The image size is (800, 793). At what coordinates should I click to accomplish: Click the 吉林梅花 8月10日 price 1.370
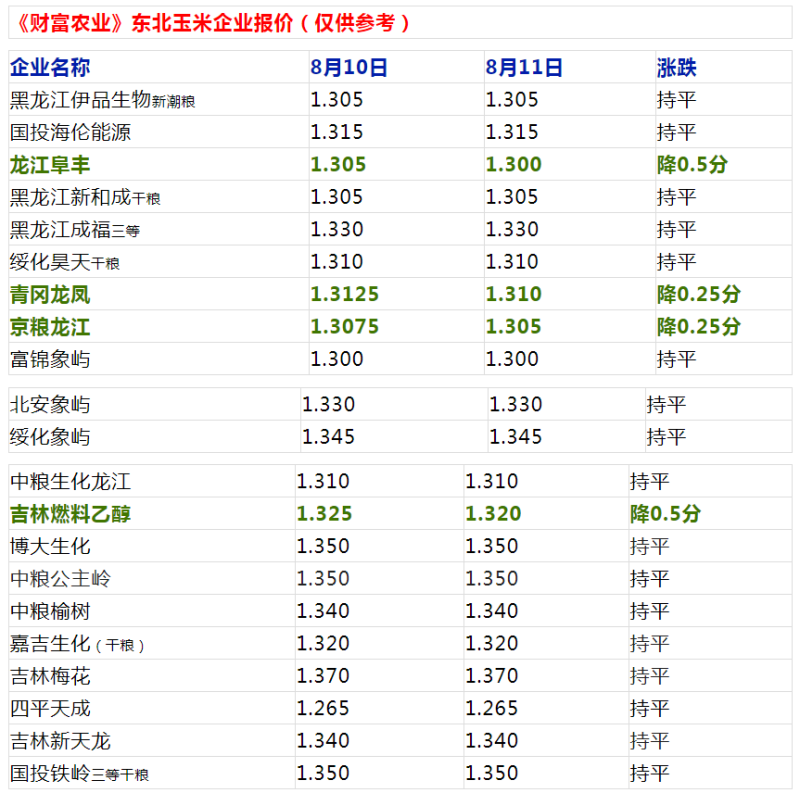point(323,677)
